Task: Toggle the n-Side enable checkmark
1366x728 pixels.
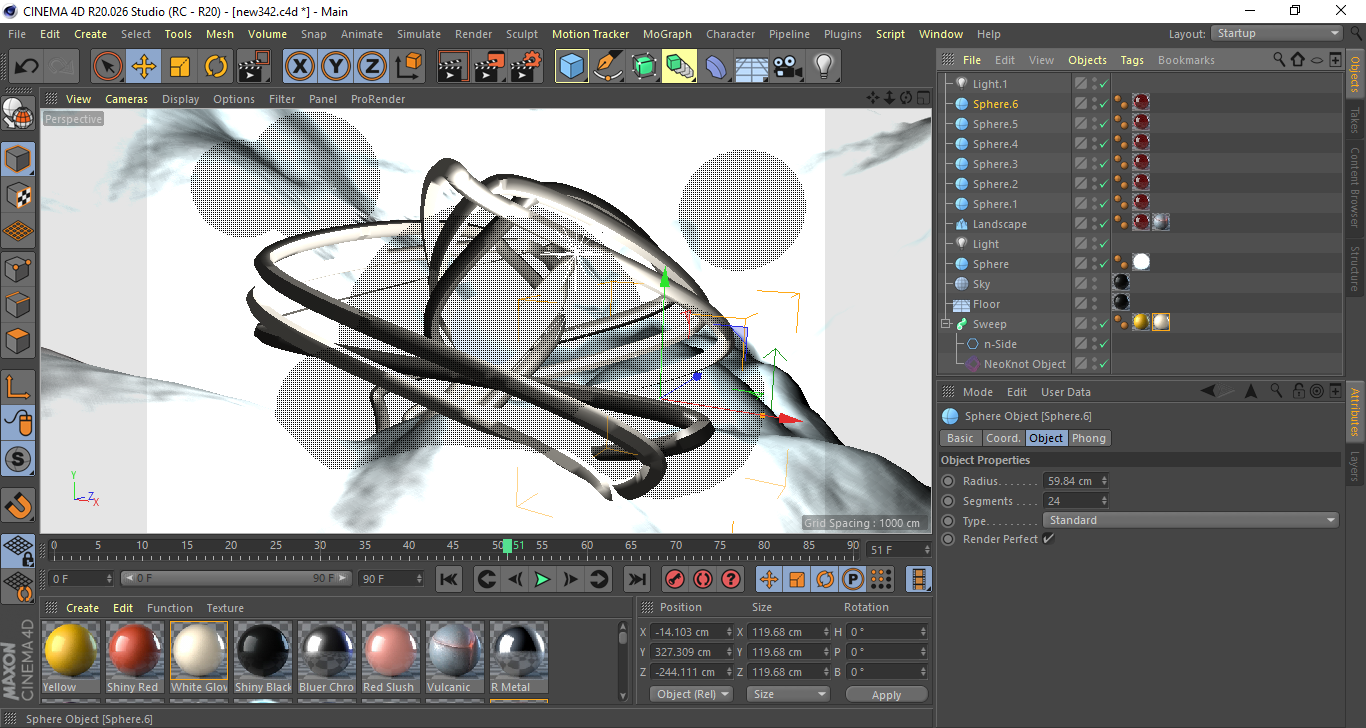Action: [x=1103, y=344]
